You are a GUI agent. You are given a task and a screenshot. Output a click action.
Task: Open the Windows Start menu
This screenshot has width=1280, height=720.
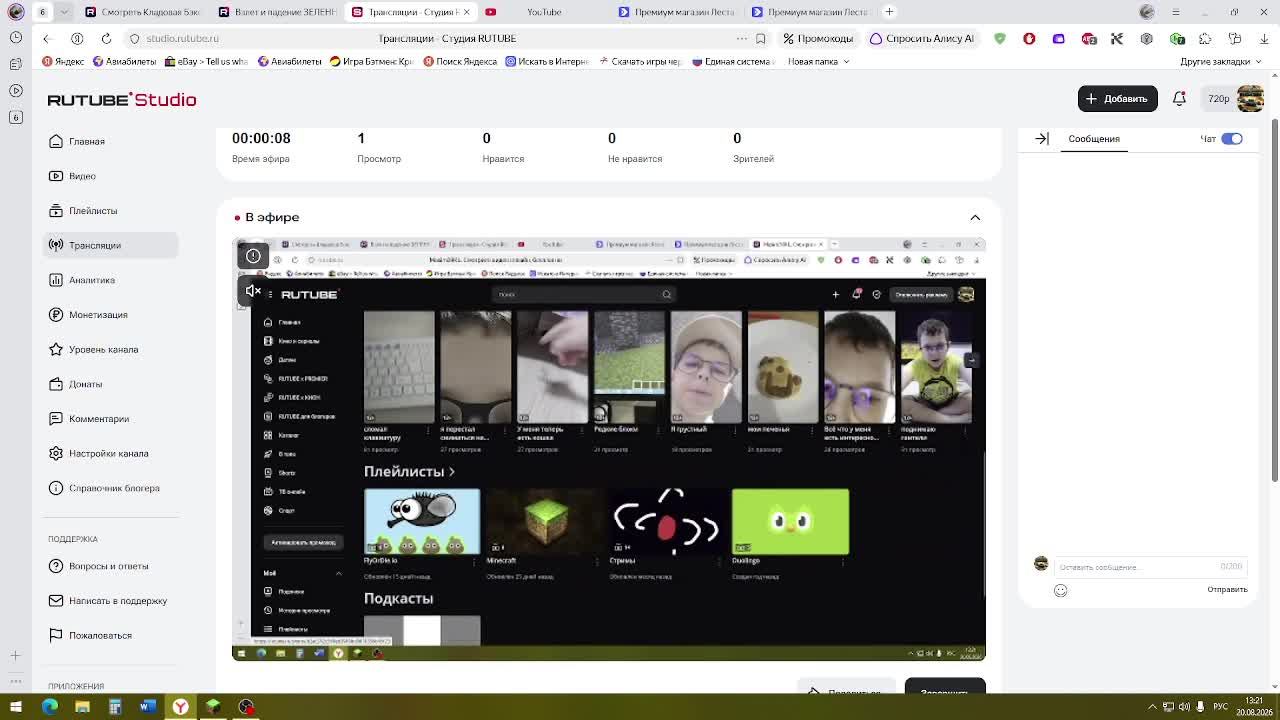tap(16, 707)
